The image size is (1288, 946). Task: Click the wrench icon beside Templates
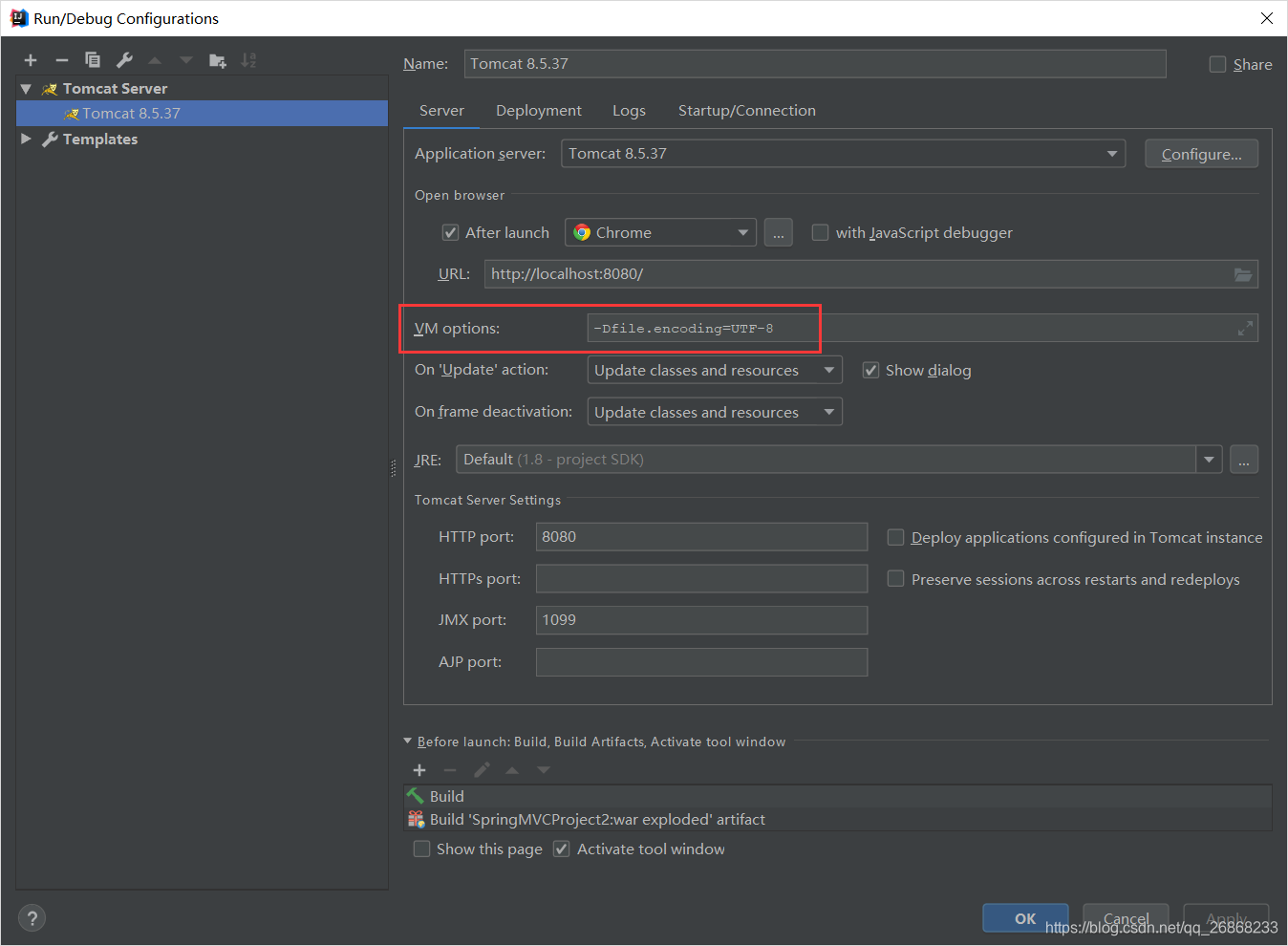click(x=51, y=140)
